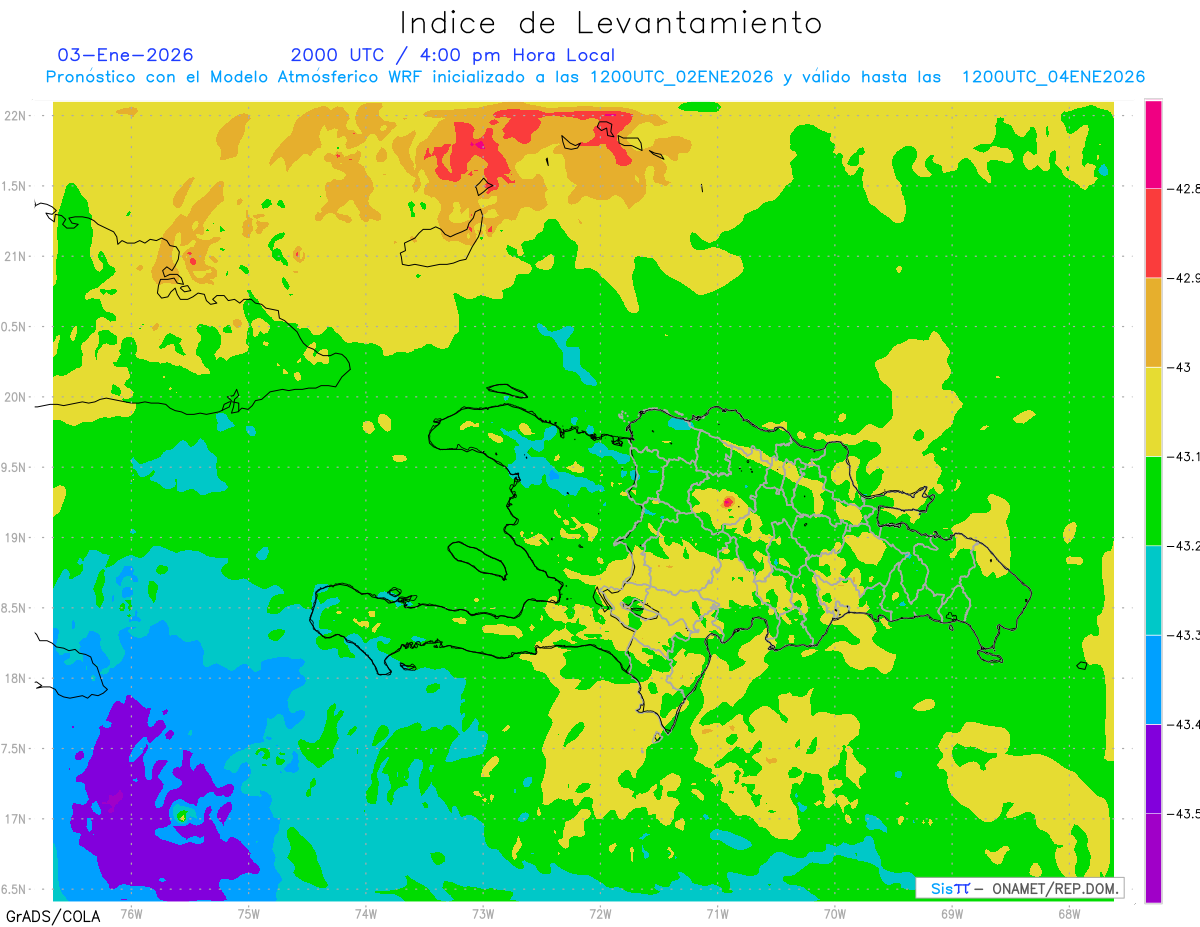The image size is (1200, 927).
Task: Click the green dot inside the purple region
Action: pos(182,816)
